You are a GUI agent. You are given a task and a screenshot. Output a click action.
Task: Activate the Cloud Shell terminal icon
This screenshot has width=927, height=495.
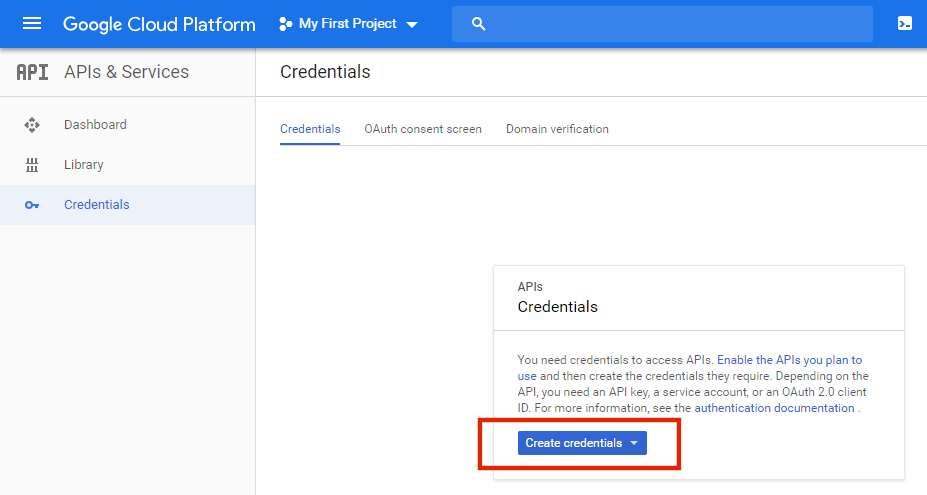point(905,24)
